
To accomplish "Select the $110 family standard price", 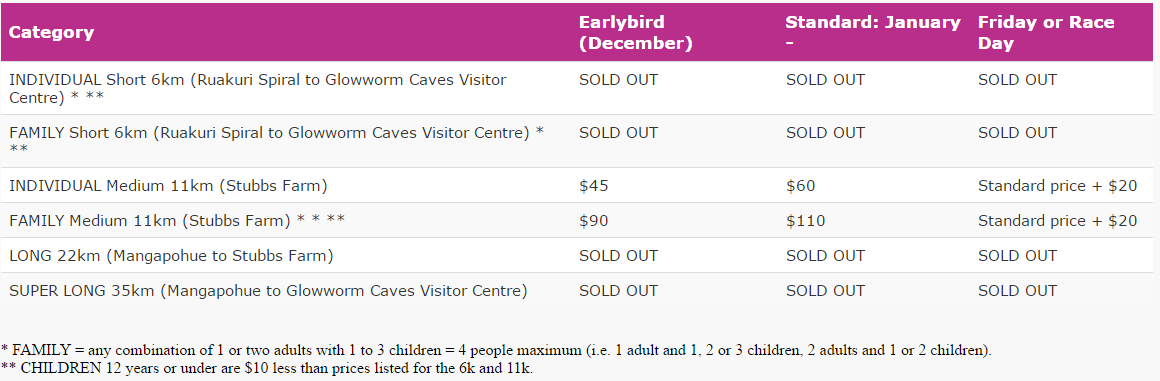I will click(805, 220).
